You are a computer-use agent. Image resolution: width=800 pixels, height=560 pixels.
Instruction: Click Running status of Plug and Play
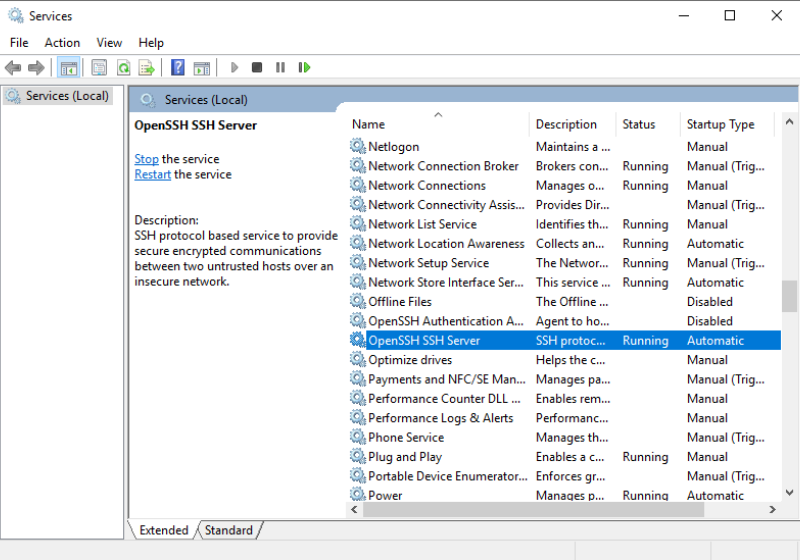tap(645, 457)
